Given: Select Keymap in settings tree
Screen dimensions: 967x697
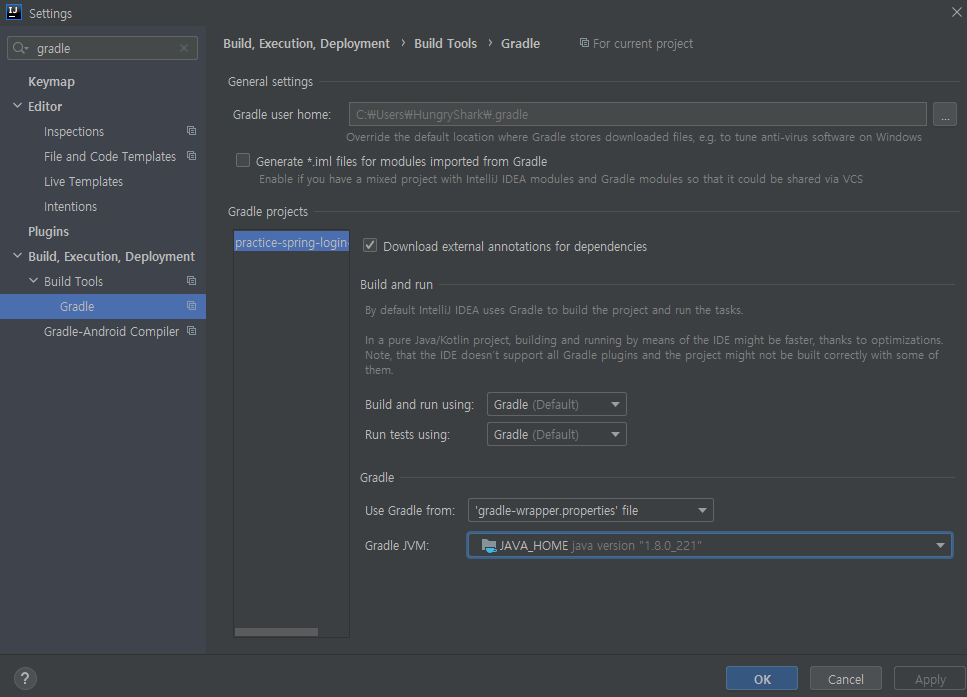Looking at the screenshot, I should pos(51,81).
